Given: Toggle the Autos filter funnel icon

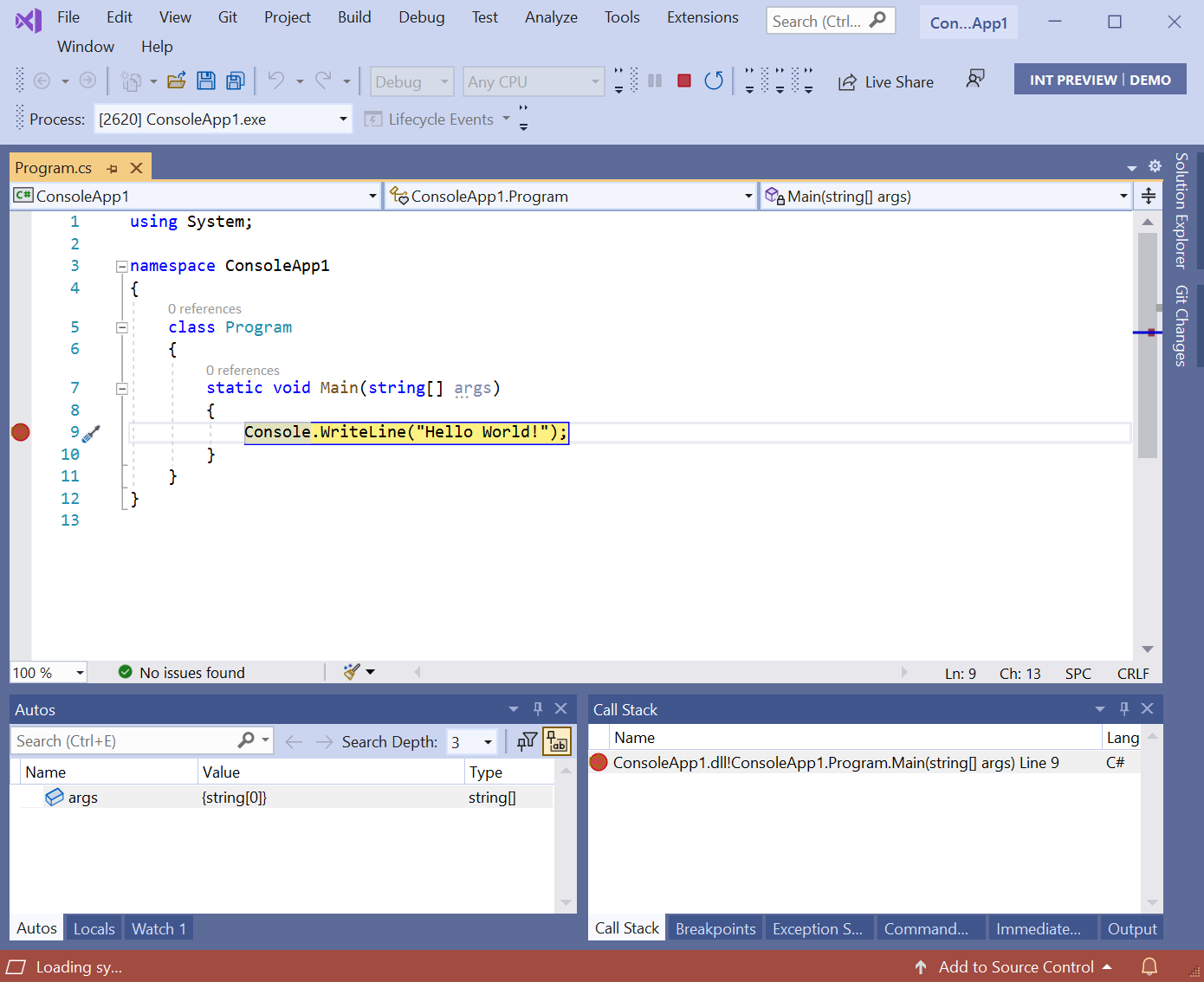Looking at the screenshot, I should click(527, 741).
